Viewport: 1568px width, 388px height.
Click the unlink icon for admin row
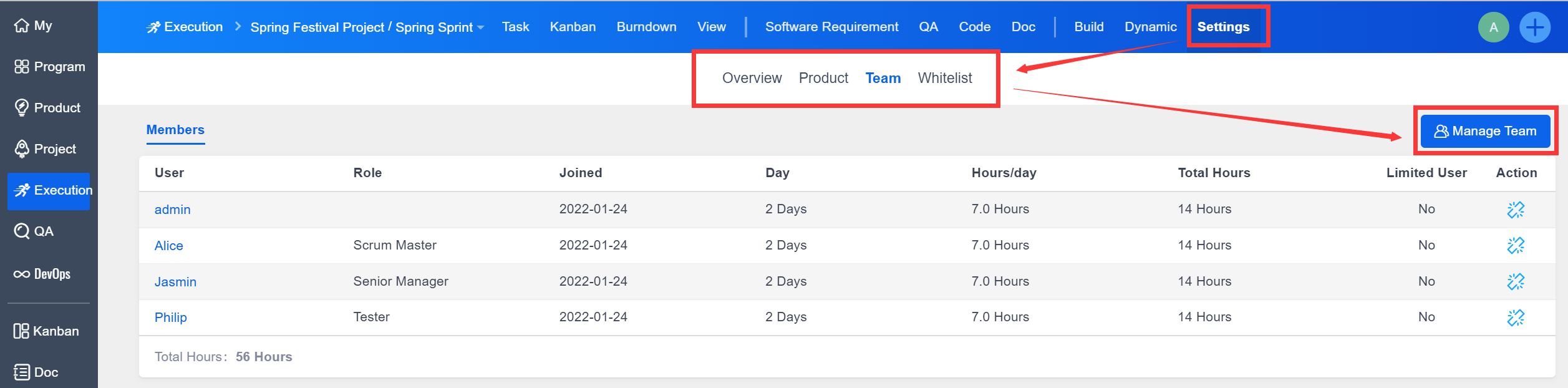tap(1515, 210)
